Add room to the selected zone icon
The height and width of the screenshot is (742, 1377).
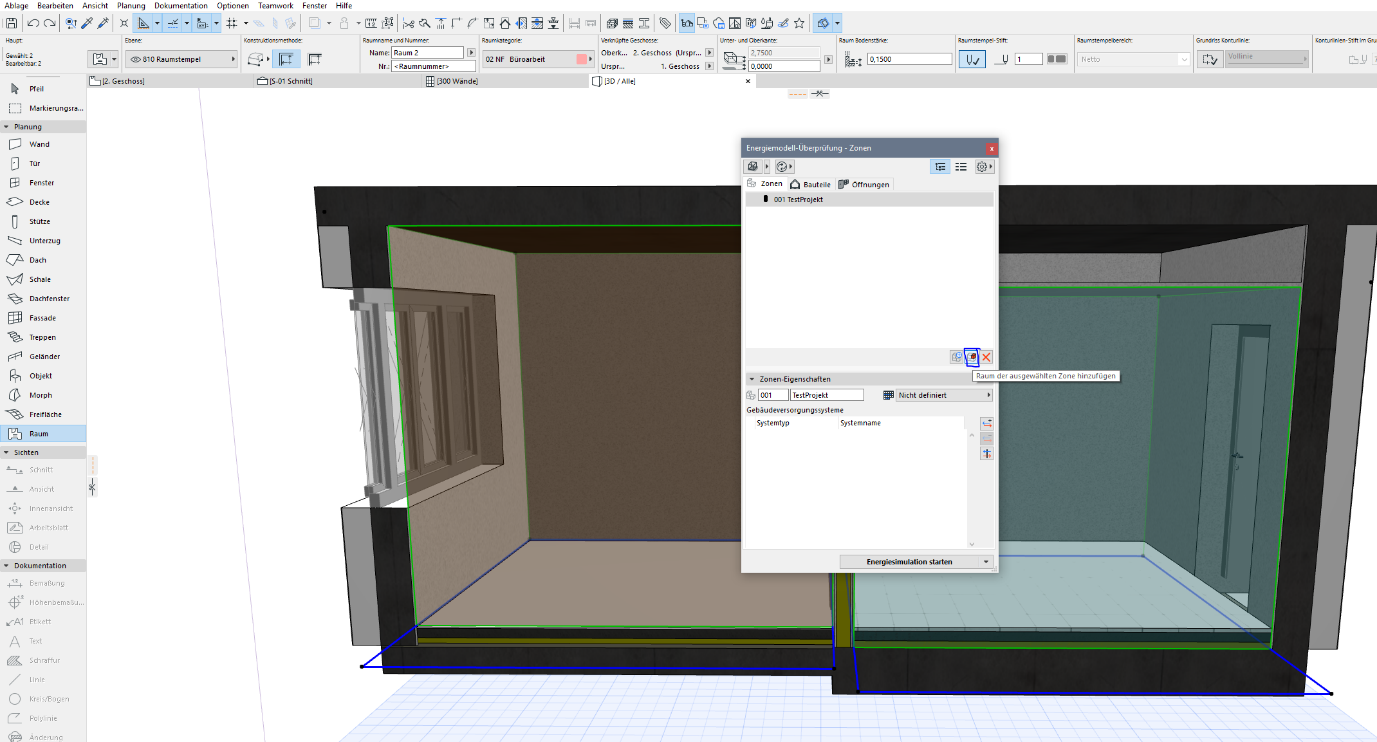[x=971, y=357]
